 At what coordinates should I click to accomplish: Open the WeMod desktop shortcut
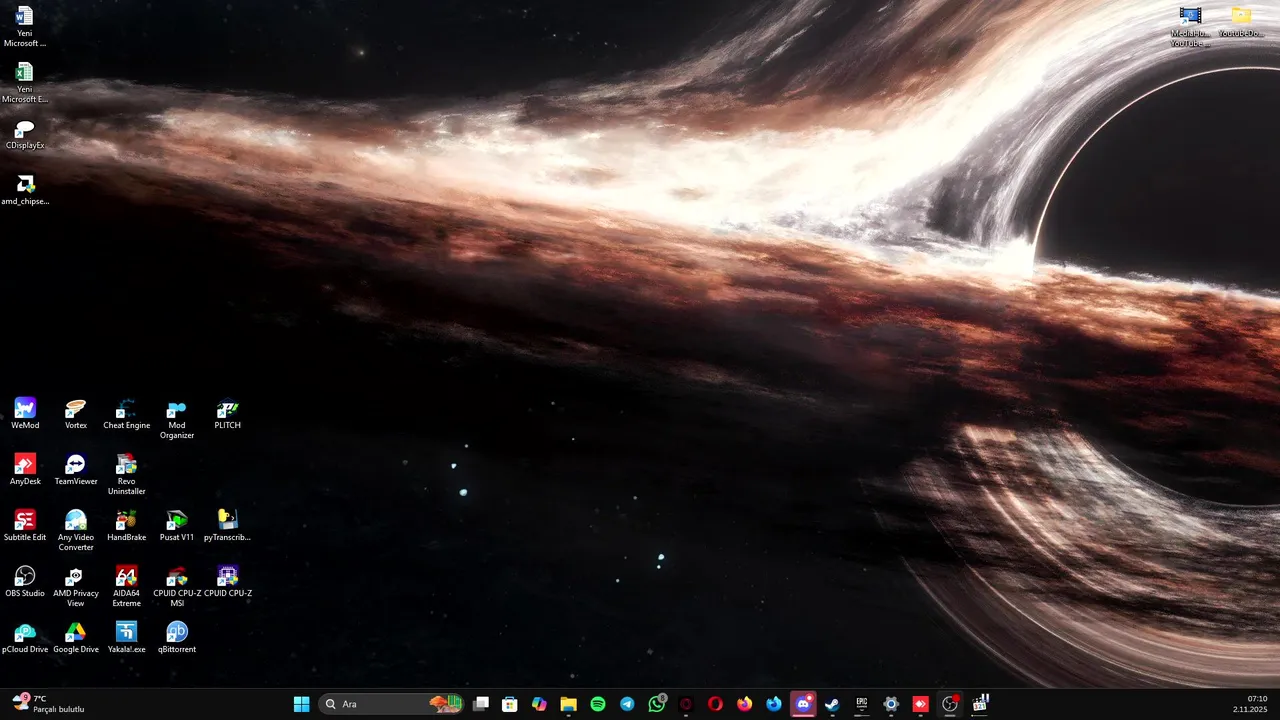25,413
